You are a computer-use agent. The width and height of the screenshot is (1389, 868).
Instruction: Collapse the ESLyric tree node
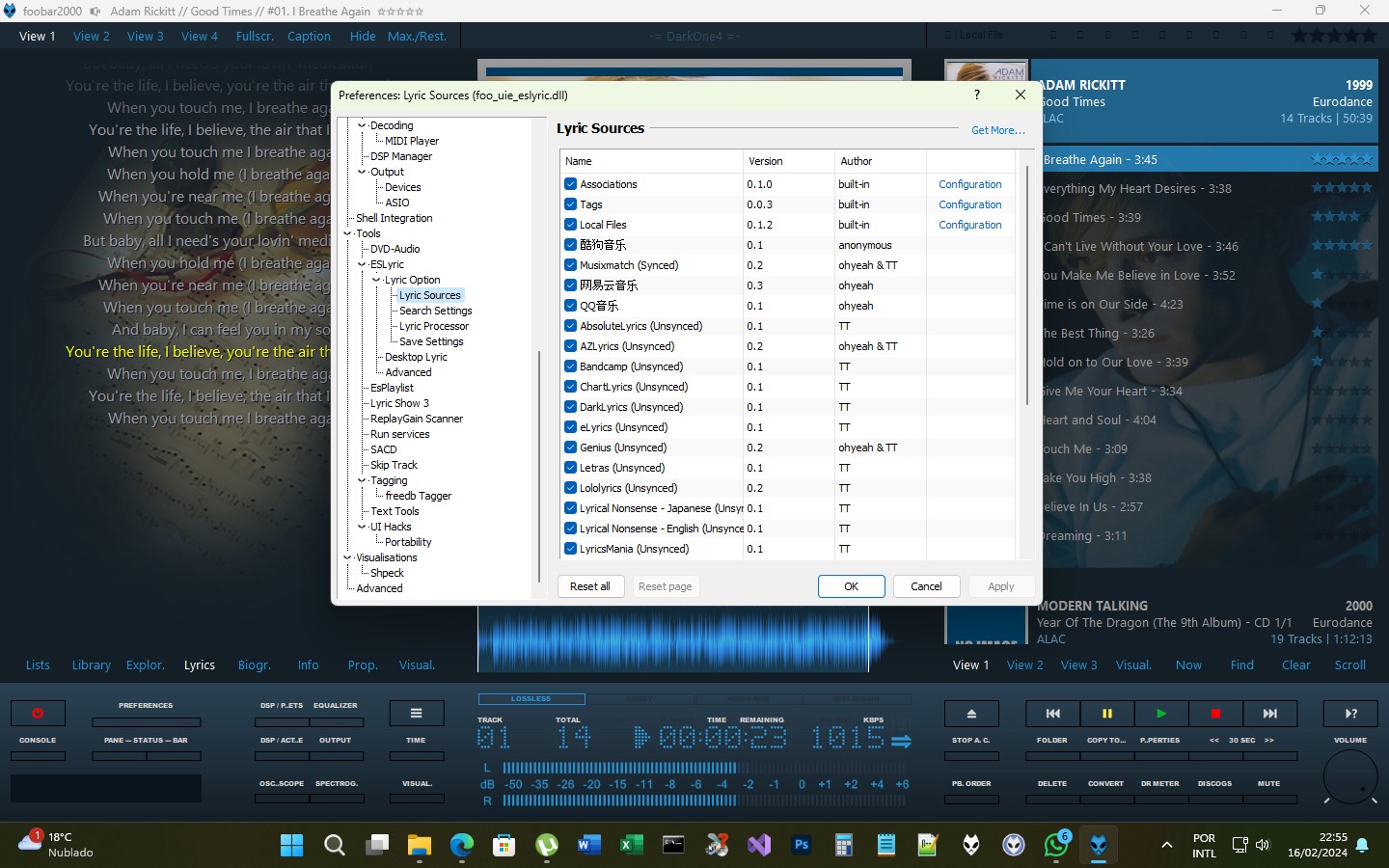coord(363,264)
